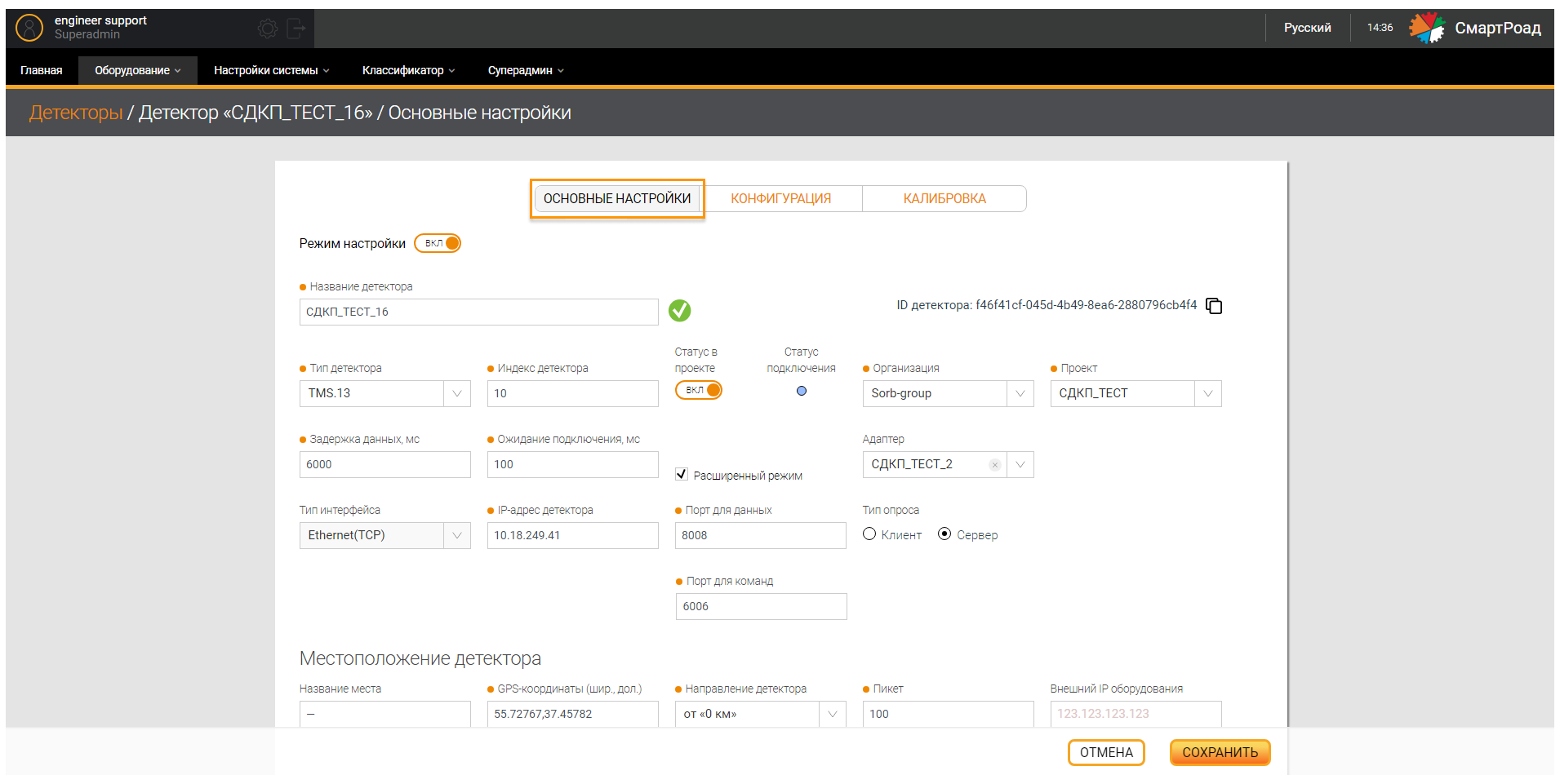Copy detector ID with the copy icon
This screenshot has height=784, width=1560.
point(1214,306)
